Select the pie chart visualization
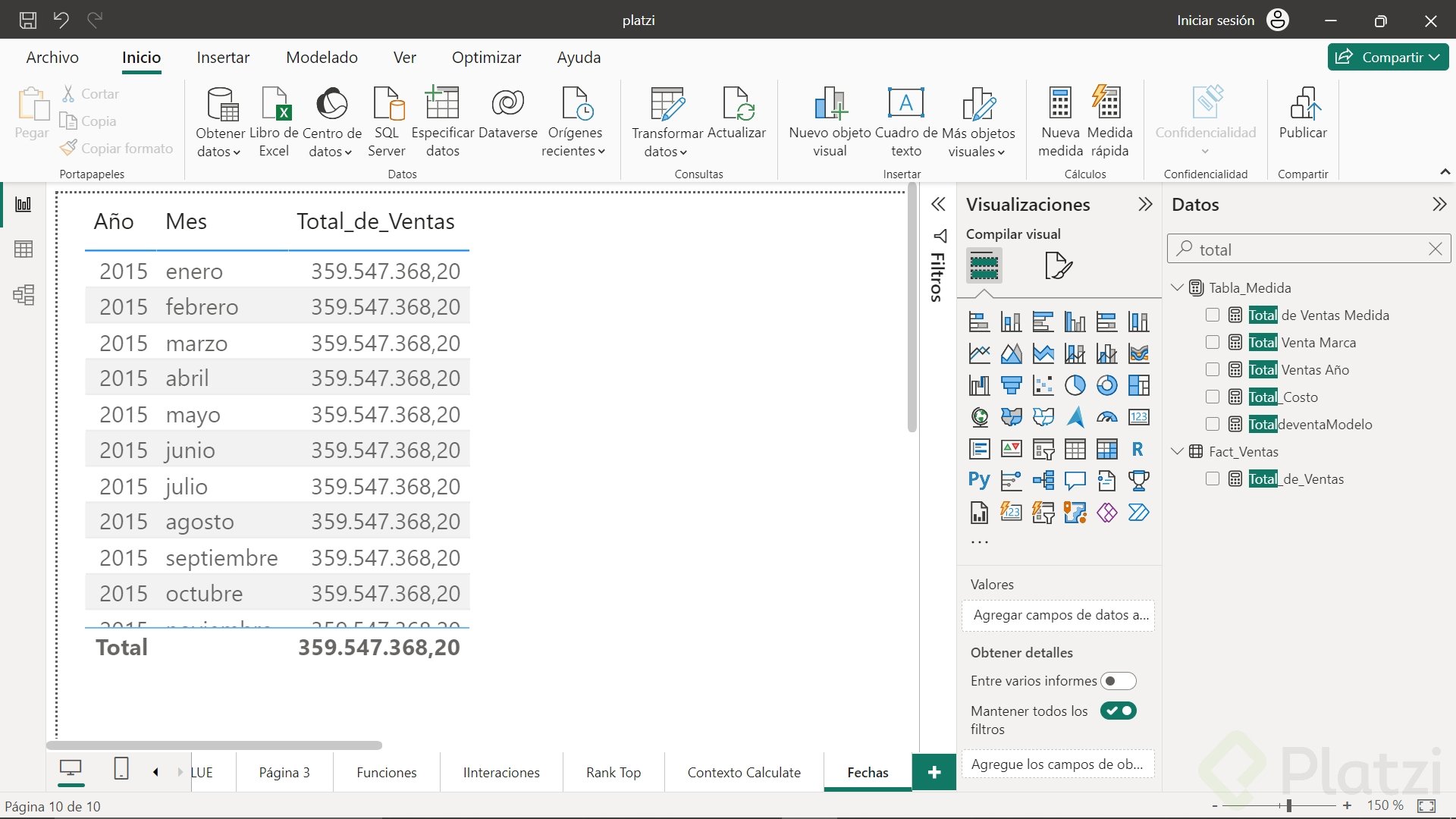Image resolution: width=1456 pixels, height=819 pixels. click(x=1075, y=385)
